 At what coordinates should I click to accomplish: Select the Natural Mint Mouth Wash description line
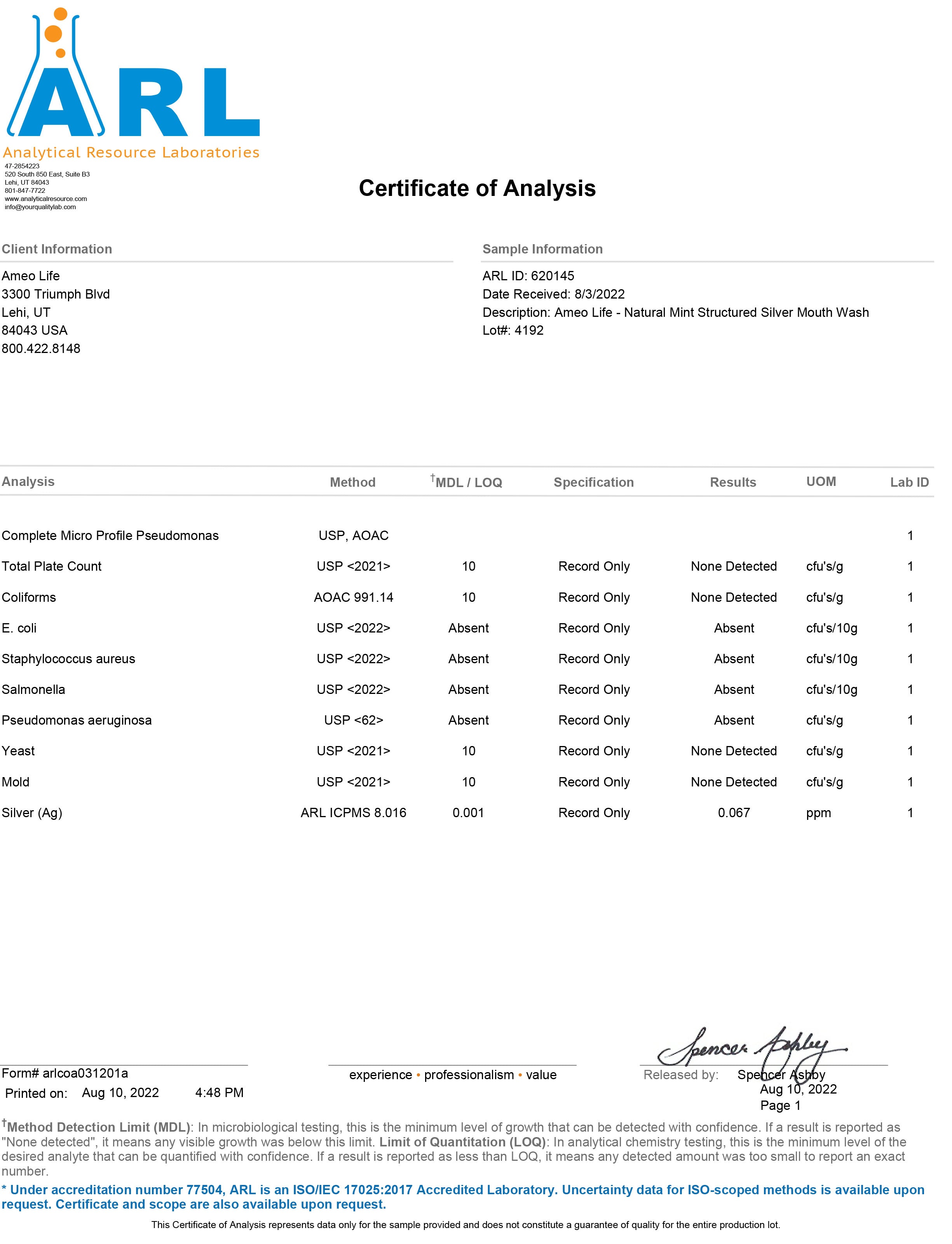click(675, 313)
